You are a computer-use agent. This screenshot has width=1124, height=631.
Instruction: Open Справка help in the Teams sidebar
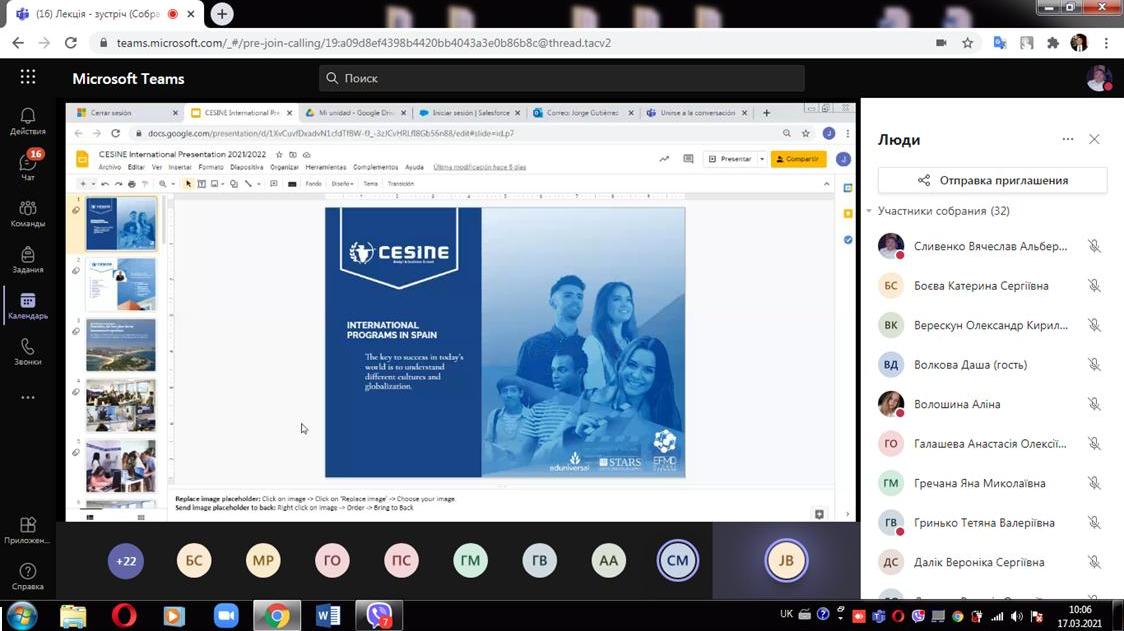(x=28, y=577)
